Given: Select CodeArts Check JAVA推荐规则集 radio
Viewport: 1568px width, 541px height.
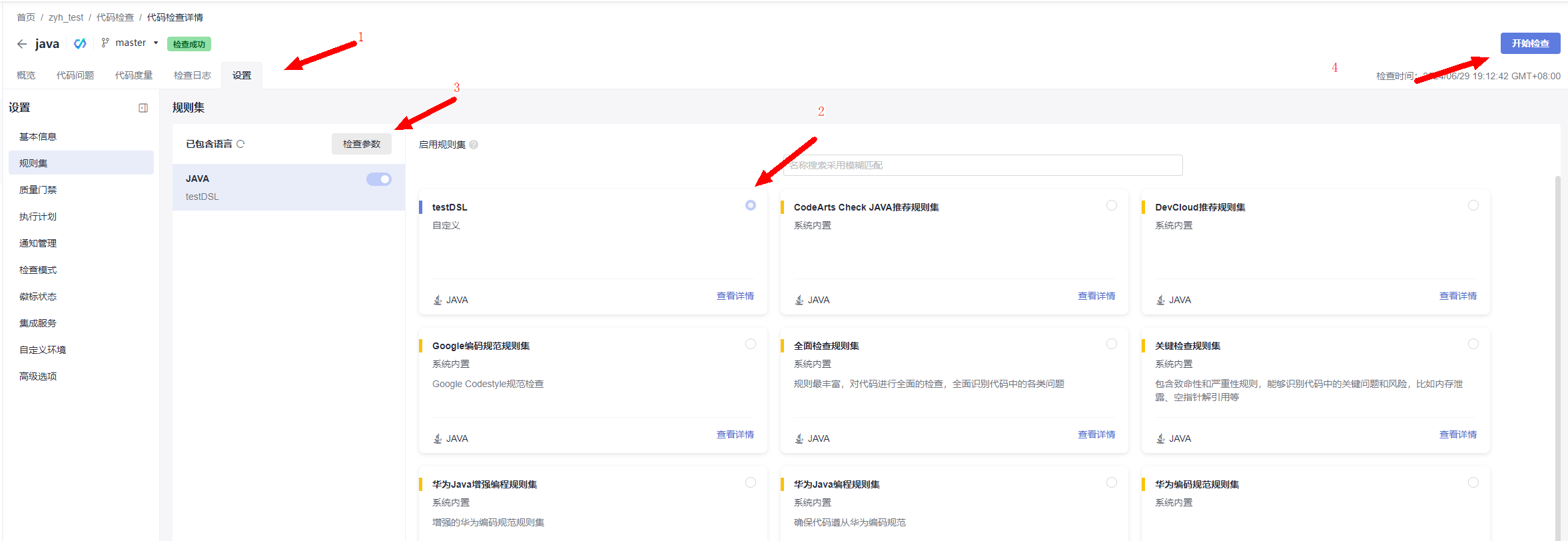Looking at the screenshot, I should click(1112, 205).
